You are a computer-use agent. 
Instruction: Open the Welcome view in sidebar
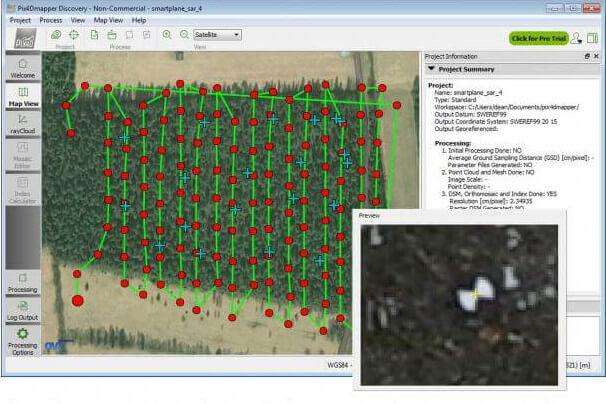tap(23, 68)
